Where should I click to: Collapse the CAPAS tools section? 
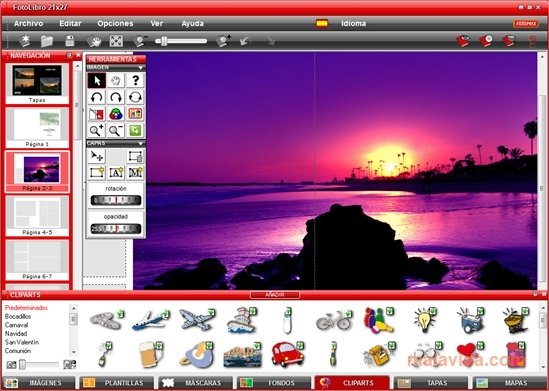[141, 144]
